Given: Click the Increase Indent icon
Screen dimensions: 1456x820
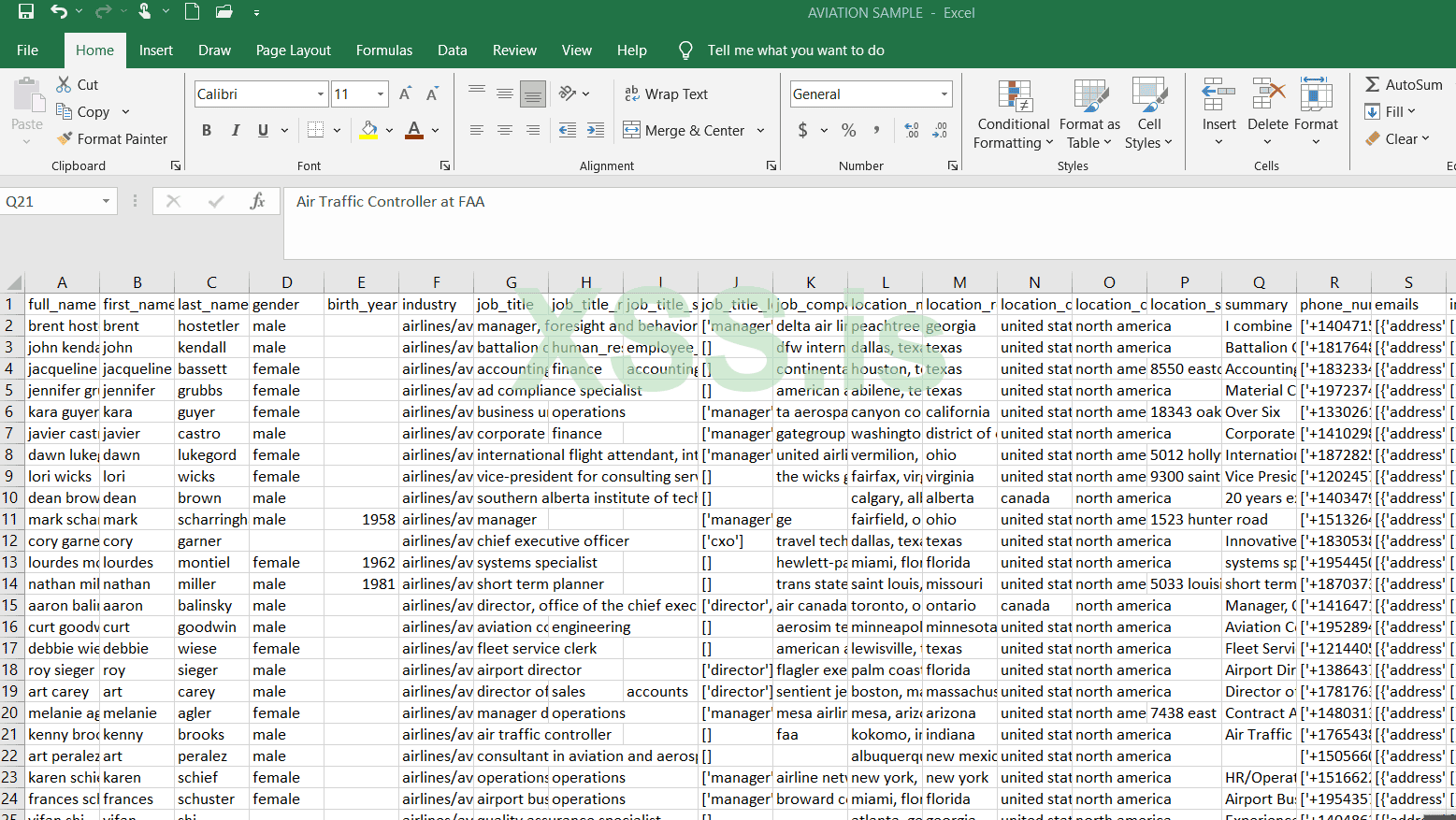Looking at the screenshot, I should 596,130.
